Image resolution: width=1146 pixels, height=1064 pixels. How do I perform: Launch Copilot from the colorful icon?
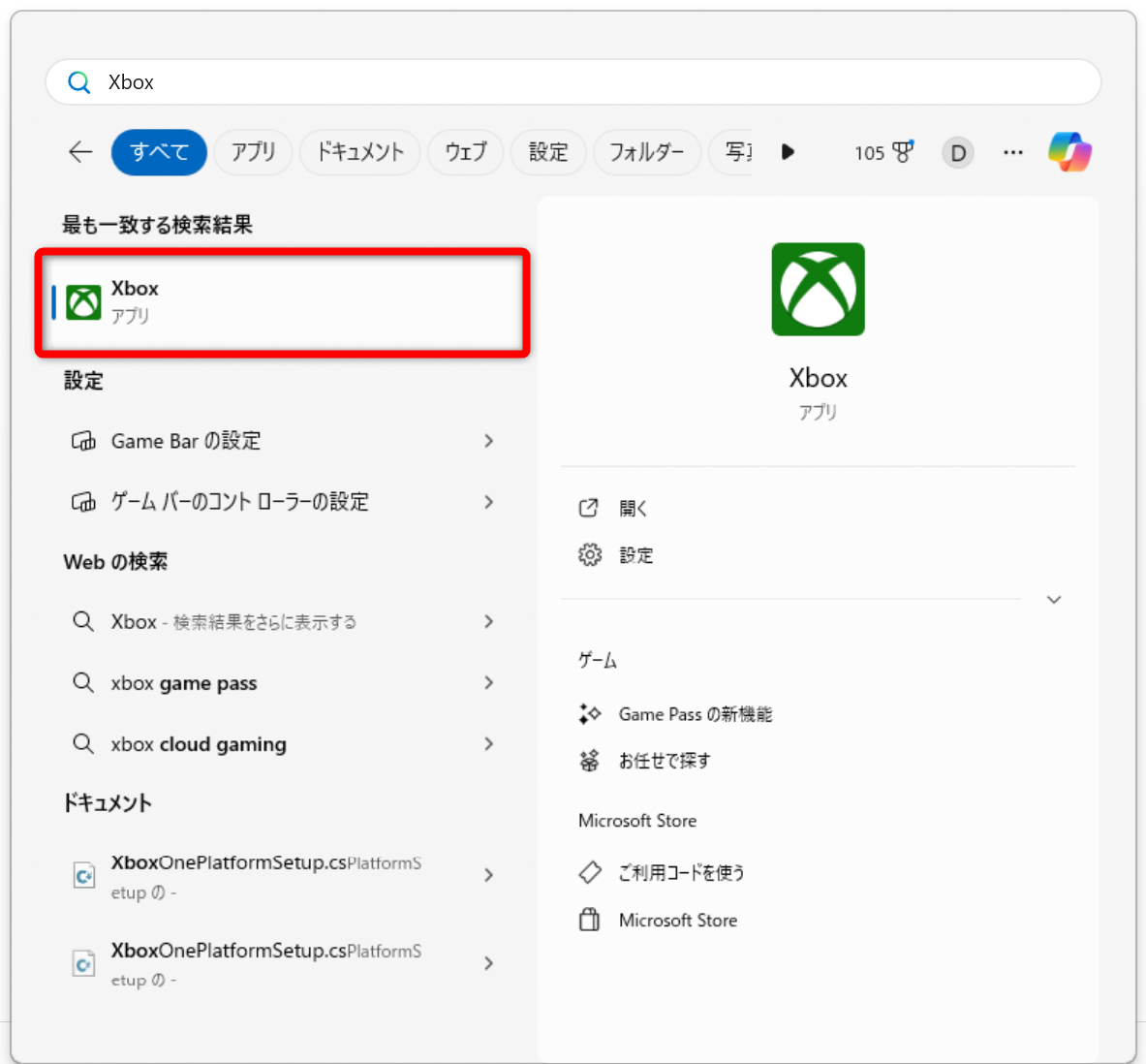(1070, 152)
